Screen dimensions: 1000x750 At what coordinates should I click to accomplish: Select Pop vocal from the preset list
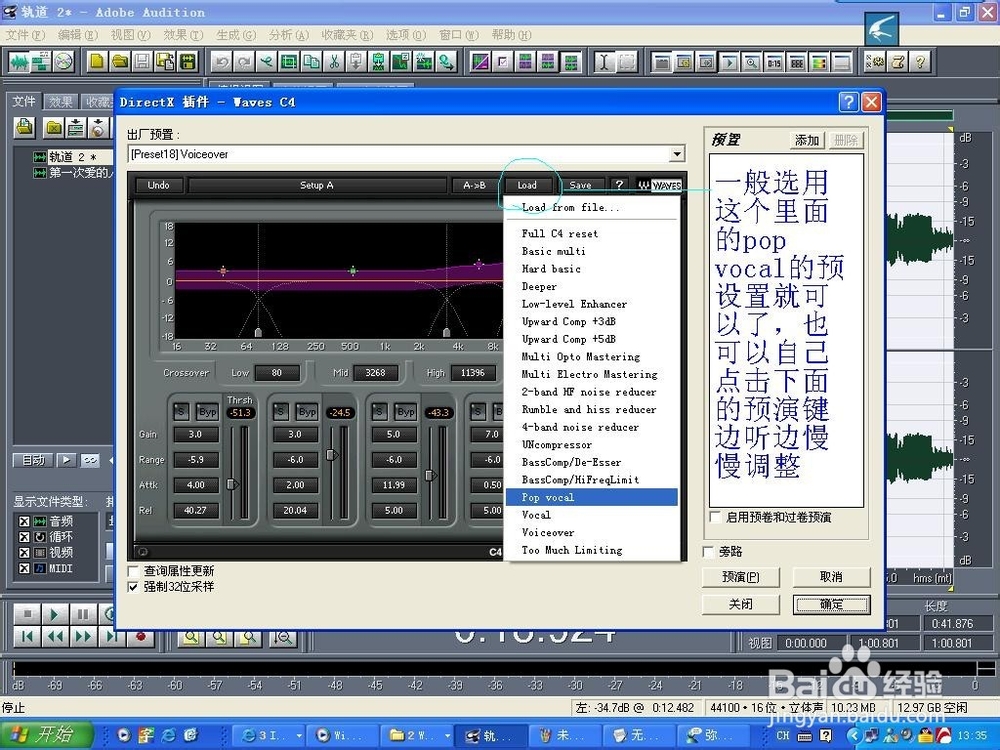(x=548, y=497)
